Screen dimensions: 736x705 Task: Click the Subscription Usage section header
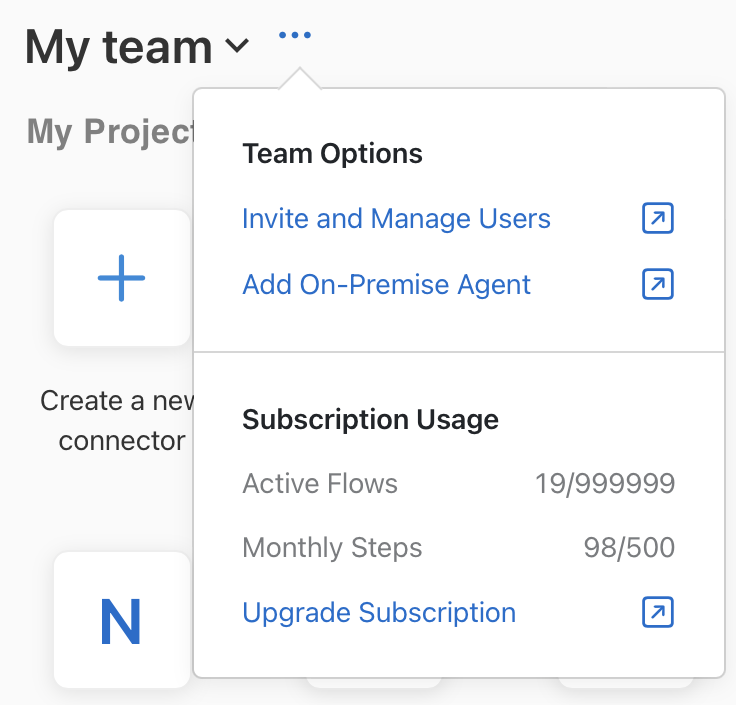click(370, 420)
